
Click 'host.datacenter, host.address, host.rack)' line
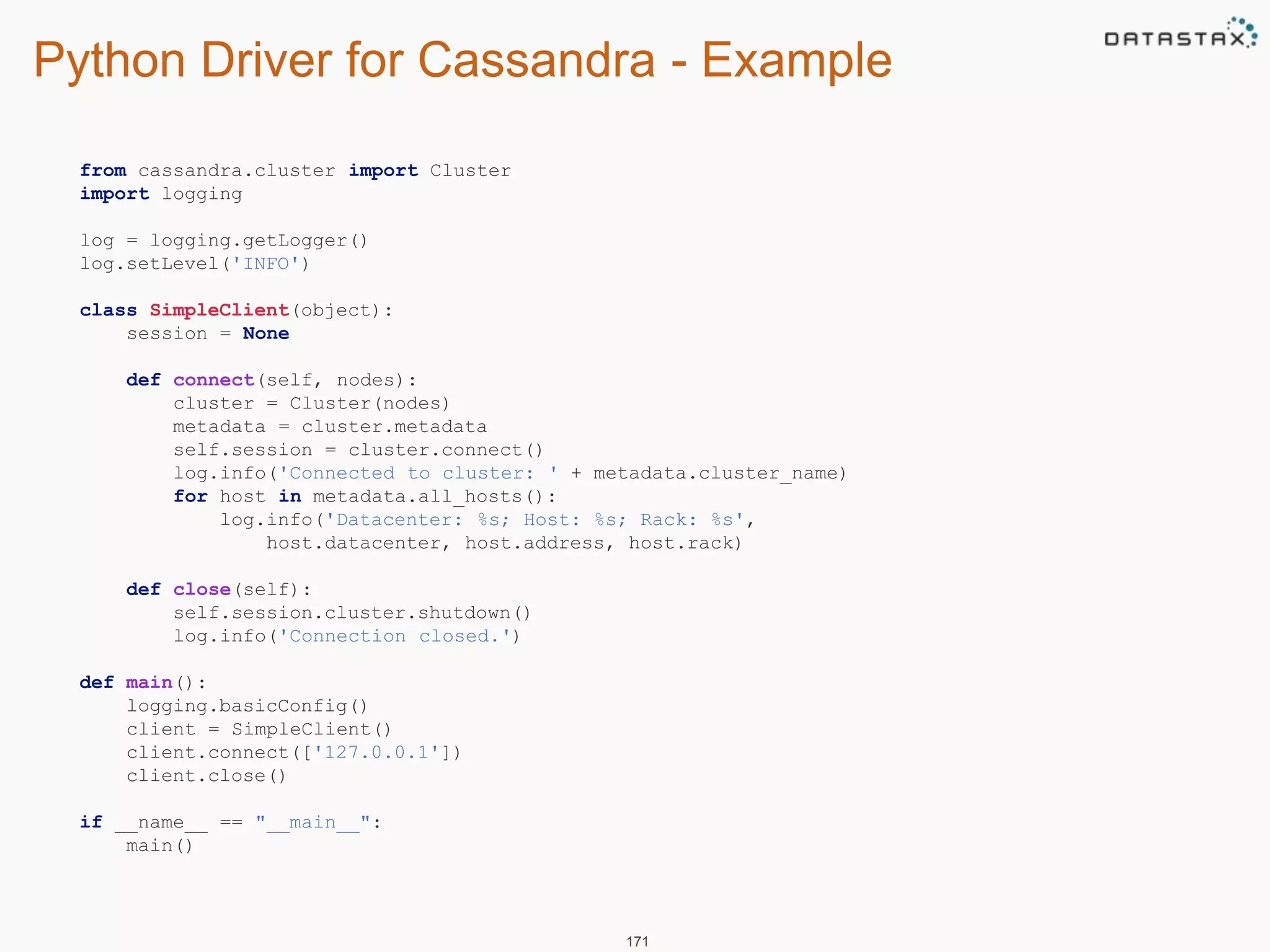point(504,544)
